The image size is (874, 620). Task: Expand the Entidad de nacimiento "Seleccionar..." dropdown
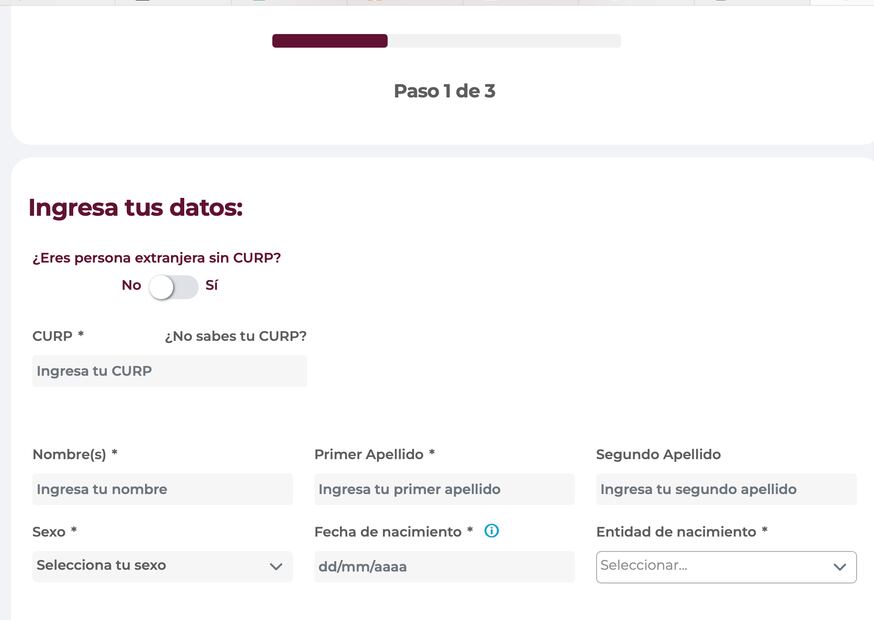click(x=726, y=566)
